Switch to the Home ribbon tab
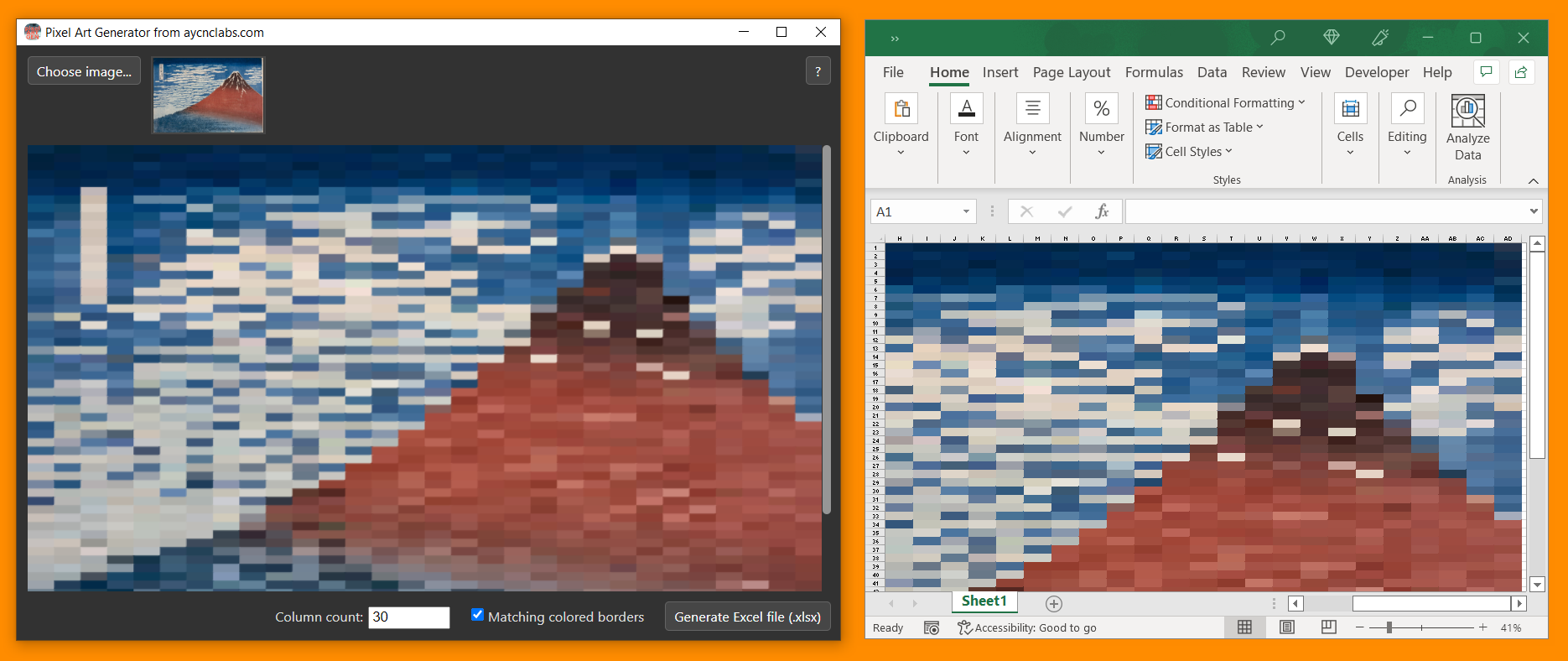Image resolution: width=1568 pixels, height=661 pixels. point(949,72)
